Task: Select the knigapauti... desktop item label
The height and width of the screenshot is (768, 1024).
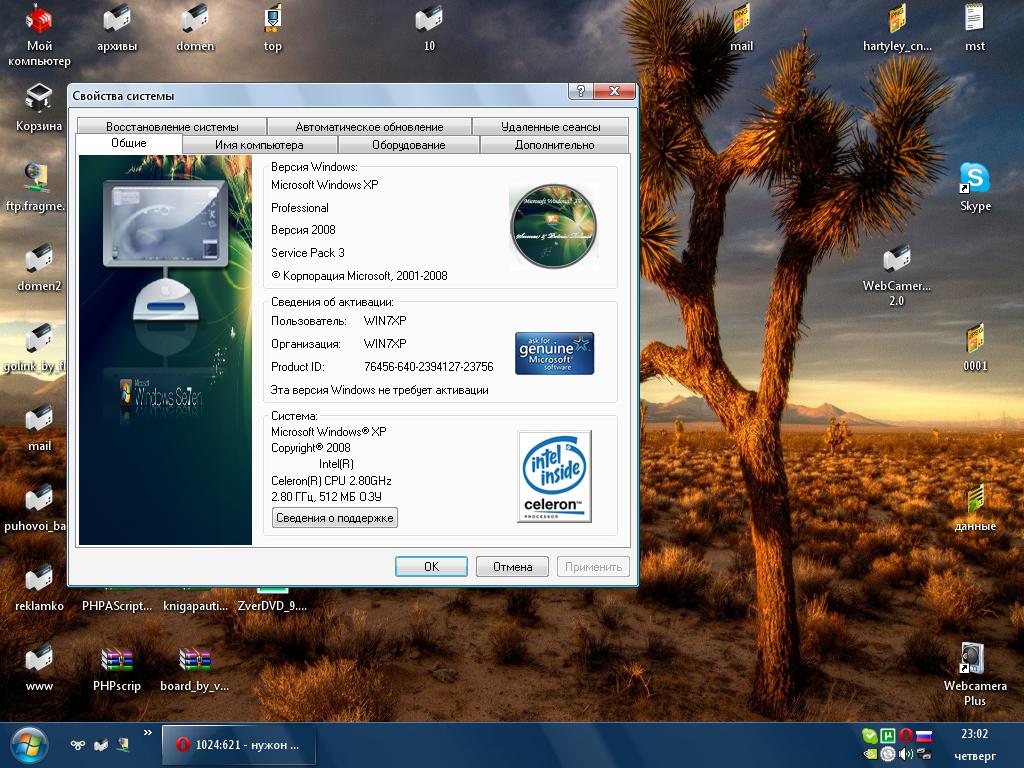Action: point(195,606)
